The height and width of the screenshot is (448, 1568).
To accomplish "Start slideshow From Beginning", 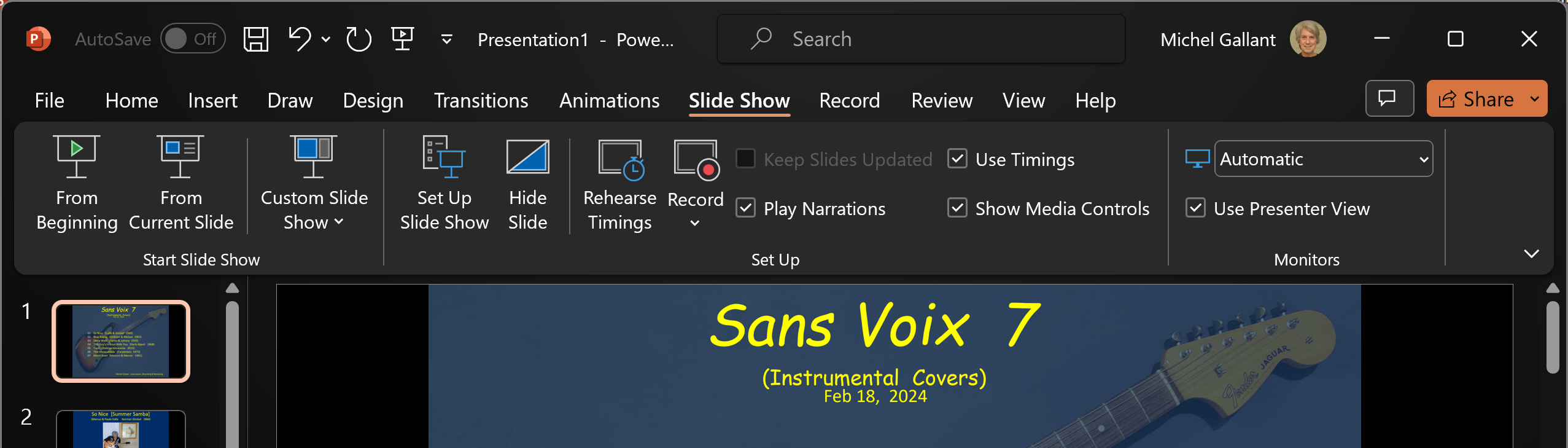I will click(x=76, y=183).
